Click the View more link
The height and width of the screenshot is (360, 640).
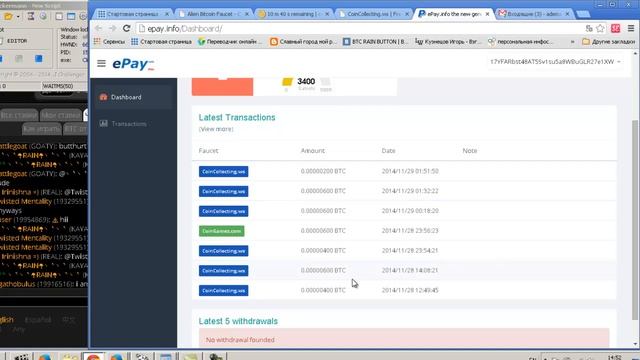pos(216,129)
